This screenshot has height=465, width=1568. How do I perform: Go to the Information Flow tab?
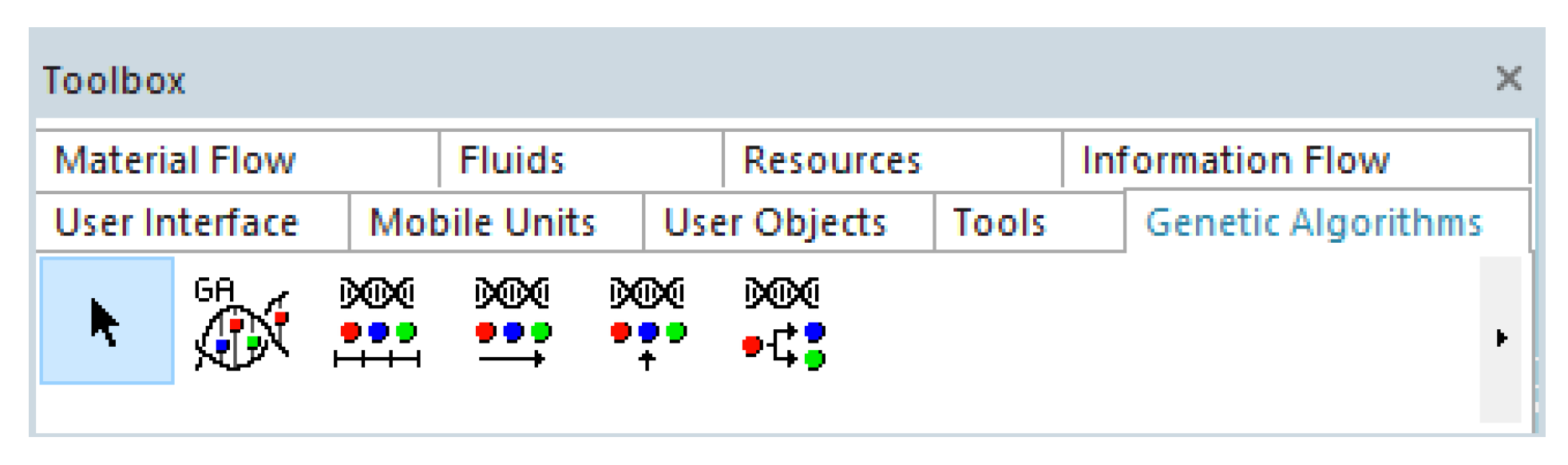(1235, 161)
